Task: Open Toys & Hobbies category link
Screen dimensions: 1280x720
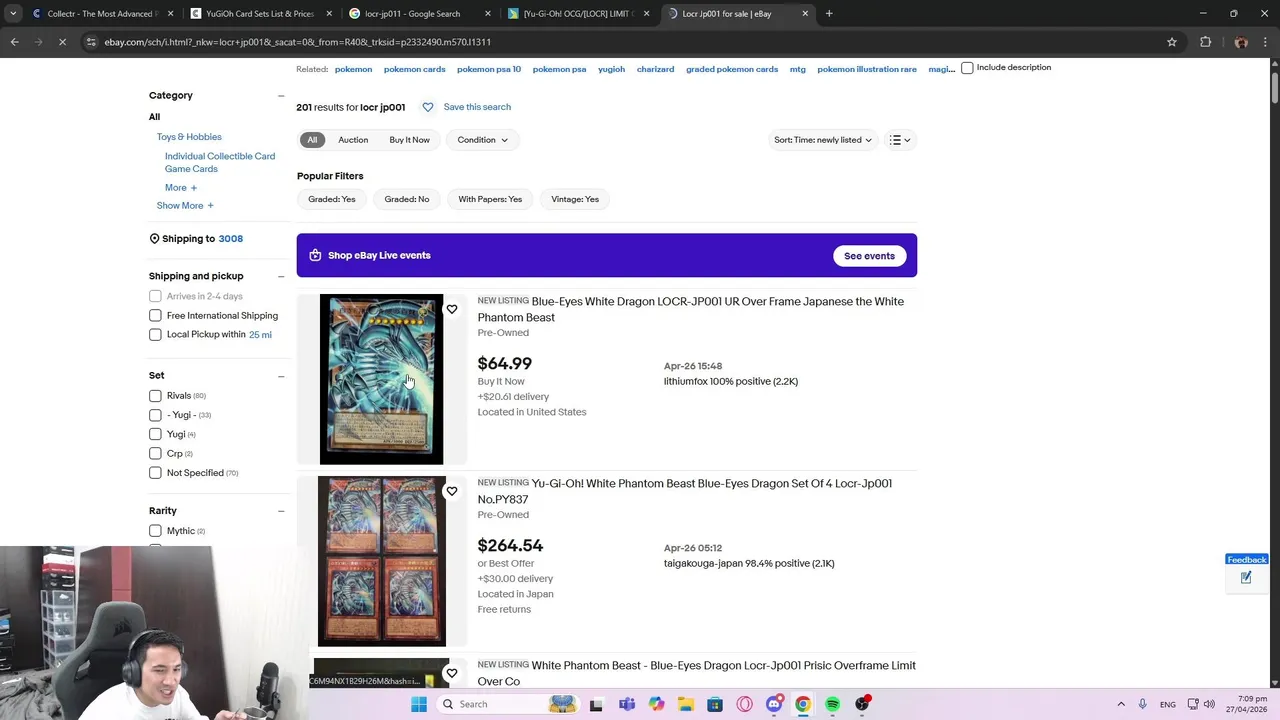Action: click(x=189, y=137)
